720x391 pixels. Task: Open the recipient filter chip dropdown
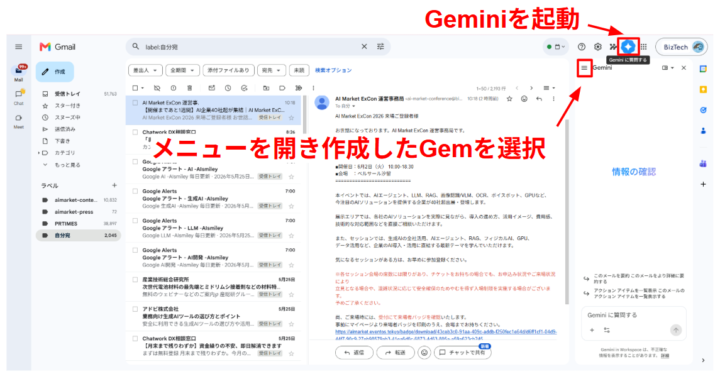[x=271, y=70]
